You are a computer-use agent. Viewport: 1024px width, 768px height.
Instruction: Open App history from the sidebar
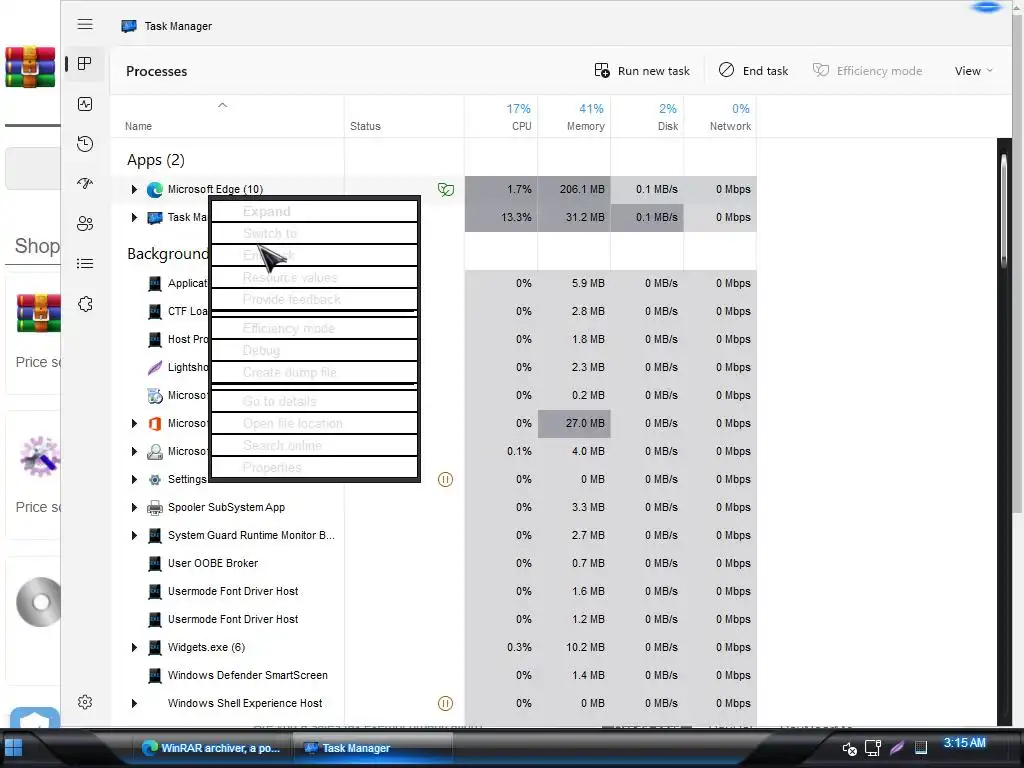(85, 144)
